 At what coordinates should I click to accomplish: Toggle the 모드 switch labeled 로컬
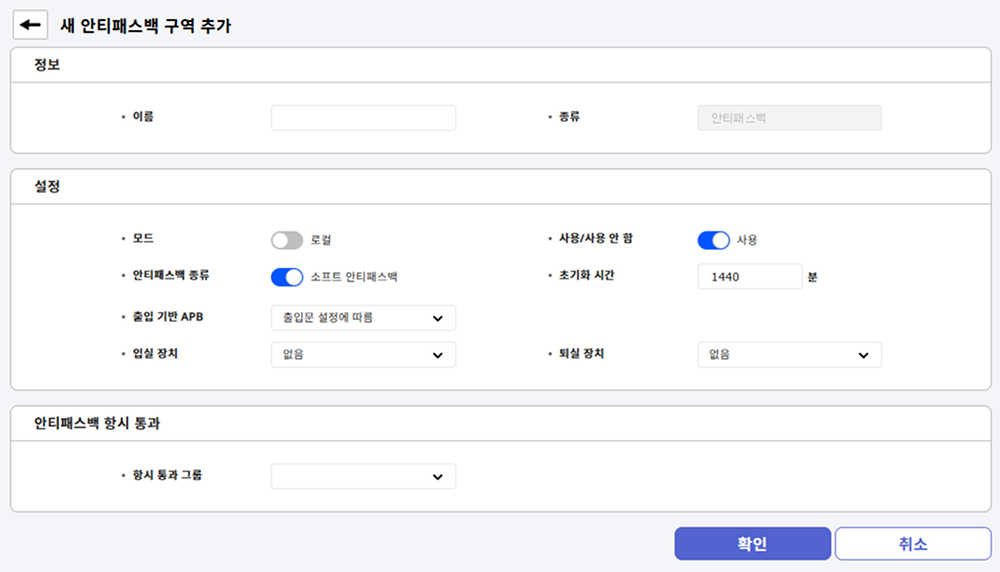tap(286, 240)
